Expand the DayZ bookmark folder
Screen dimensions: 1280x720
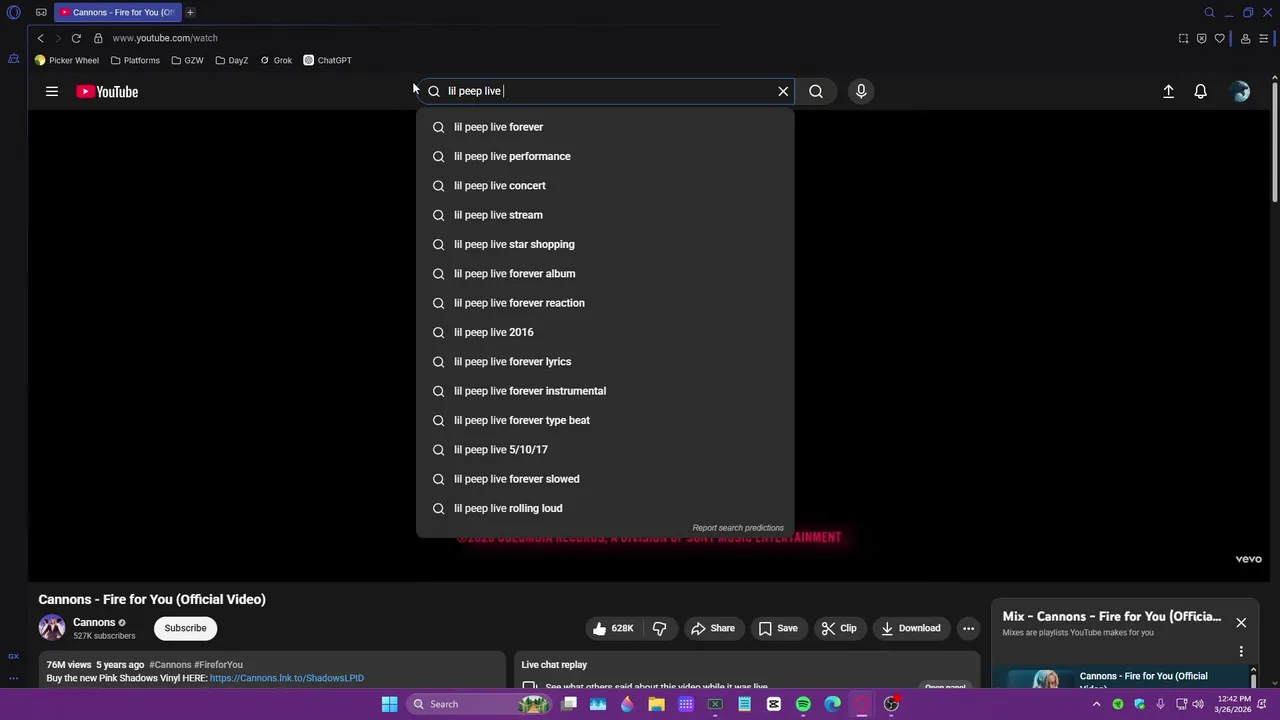point(232,60)
